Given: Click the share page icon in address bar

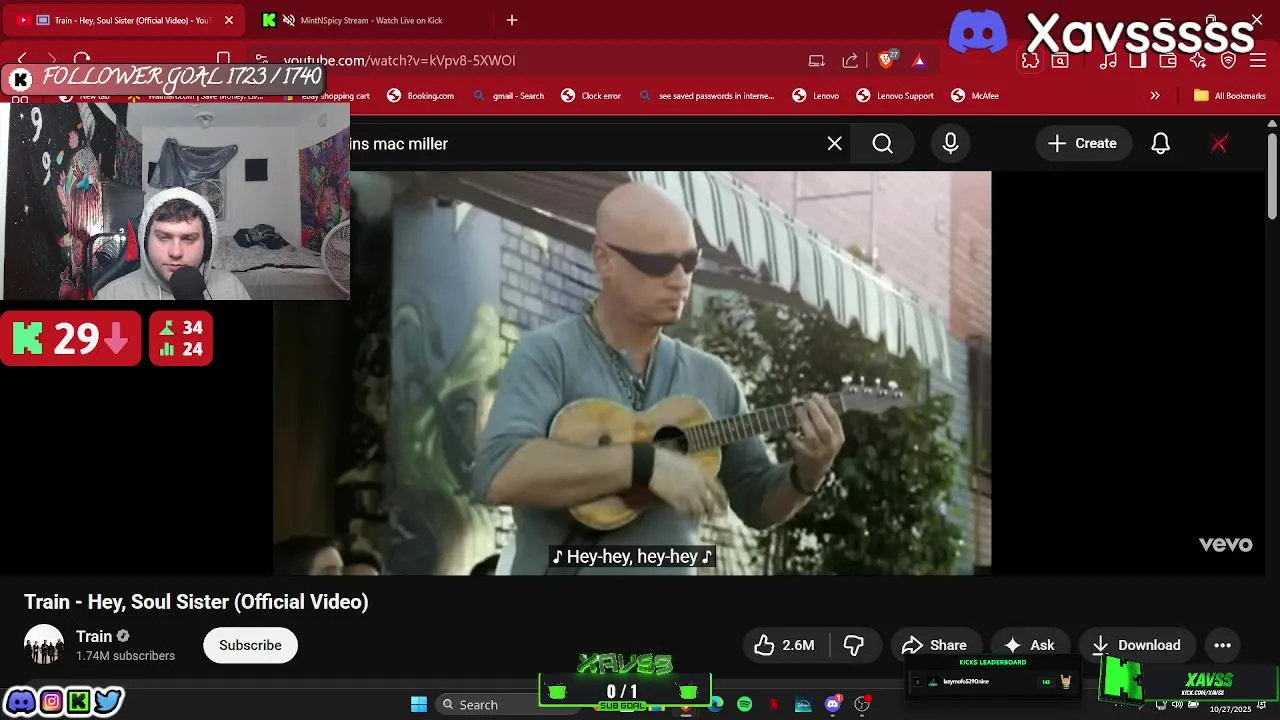Looking at the screenshot, I should pyautogui.click(x=850, y=60).
